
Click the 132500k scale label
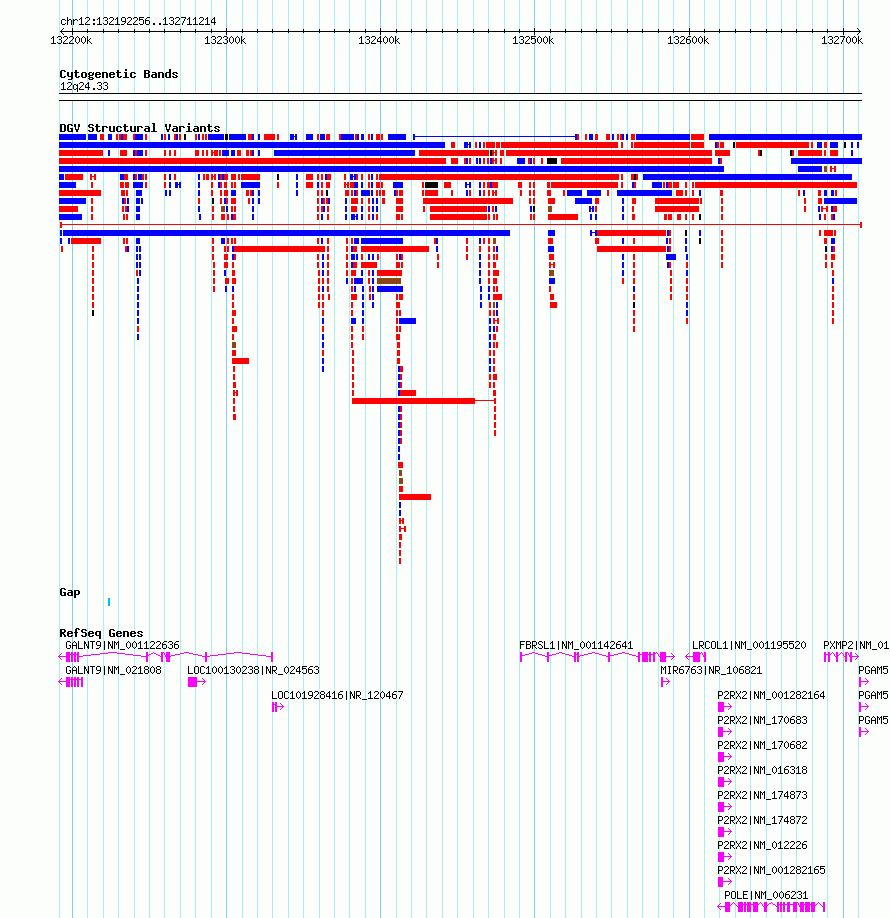(533, 40)
